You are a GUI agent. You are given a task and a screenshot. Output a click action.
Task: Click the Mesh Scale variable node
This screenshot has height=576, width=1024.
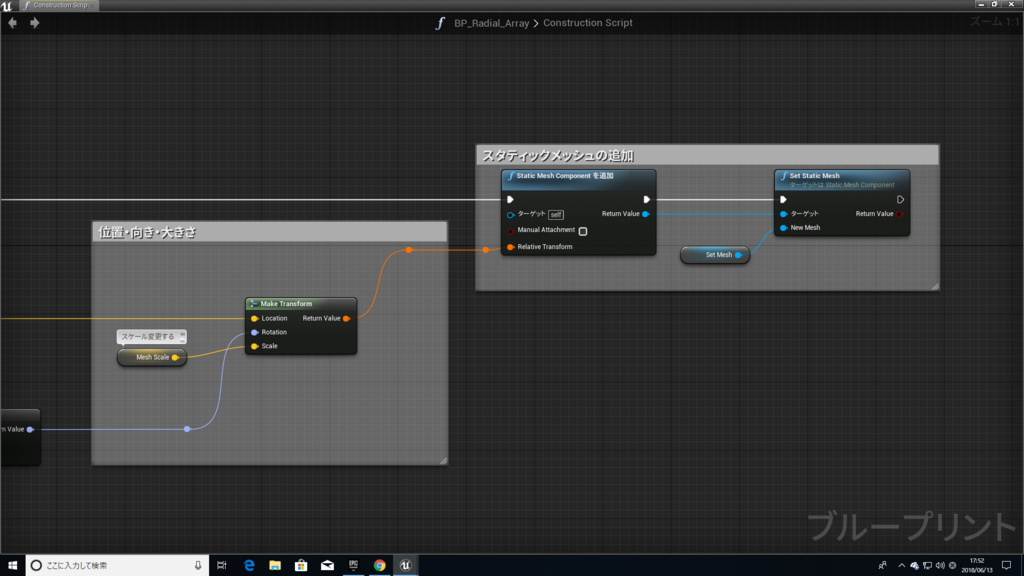coord(152,357)
